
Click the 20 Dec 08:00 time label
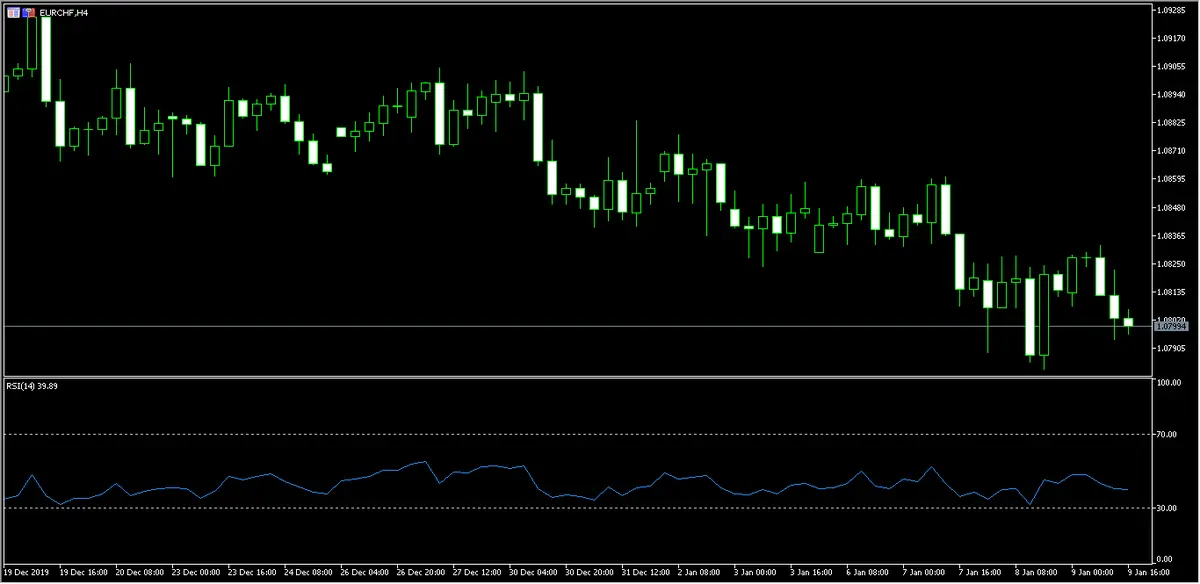coord(139,573)
